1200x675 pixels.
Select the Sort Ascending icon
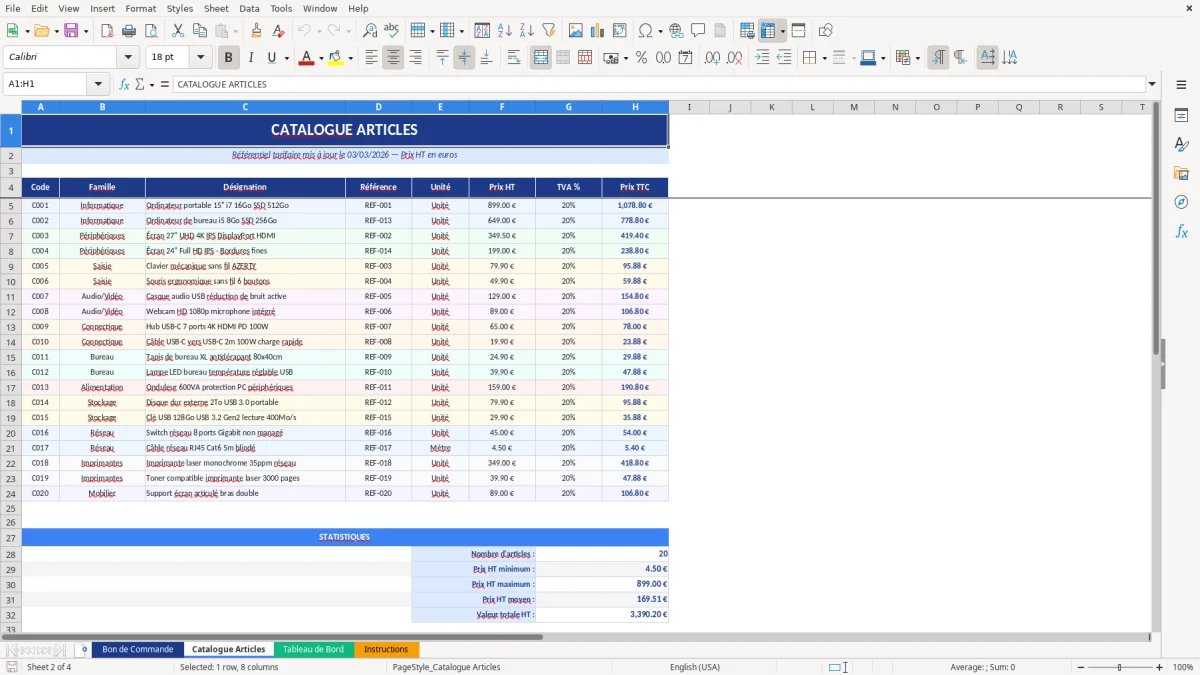506,30
